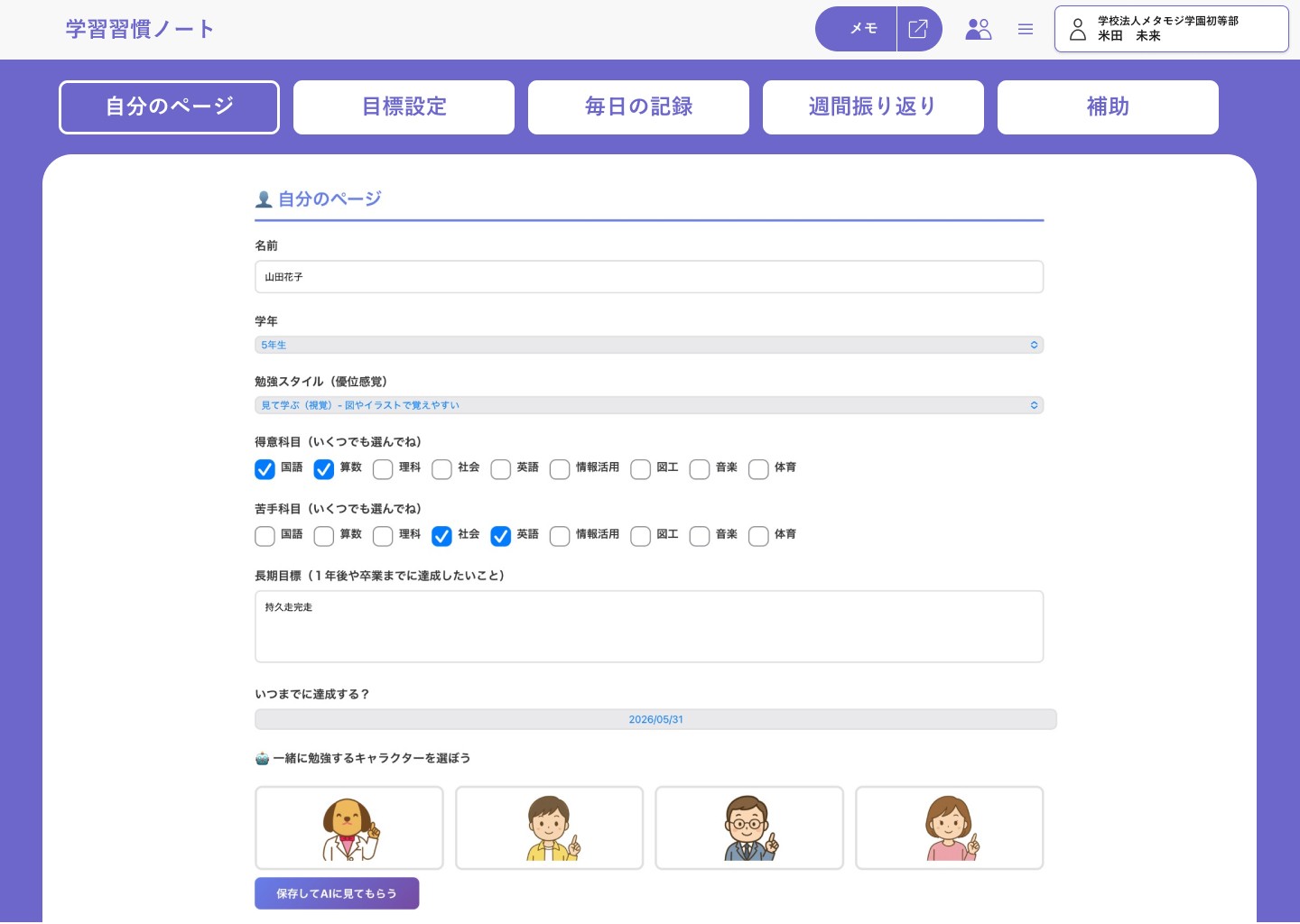Select the dog doctor character
The width and height of the screenshot is (1300, 924).
point(349,827)
